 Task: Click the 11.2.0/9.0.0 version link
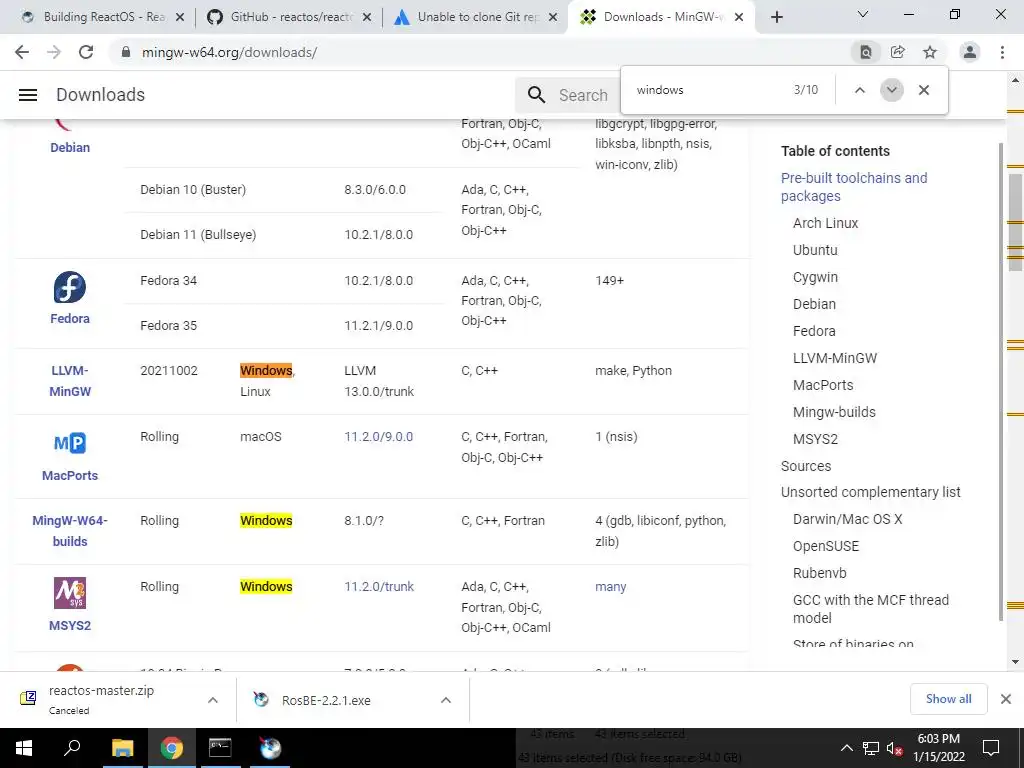[x=379, y=437]
